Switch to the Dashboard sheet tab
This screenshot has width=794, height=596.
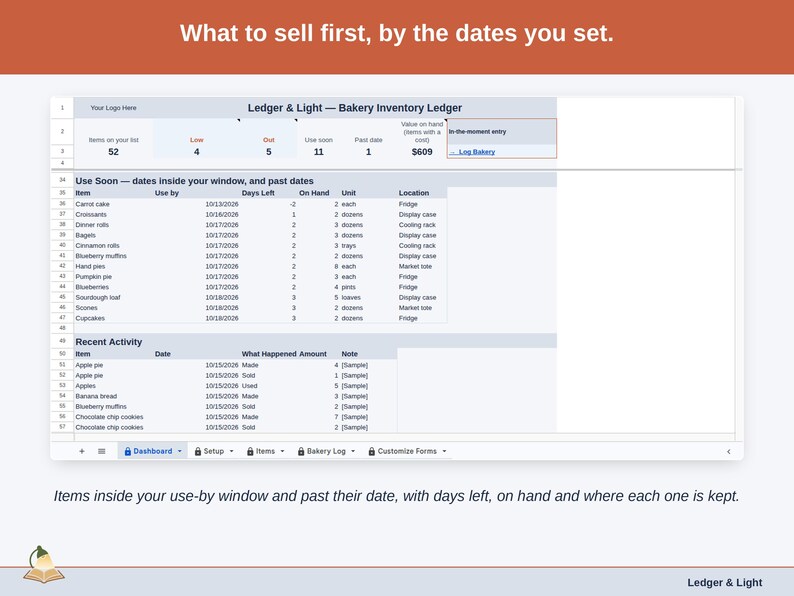pos(152,451)
